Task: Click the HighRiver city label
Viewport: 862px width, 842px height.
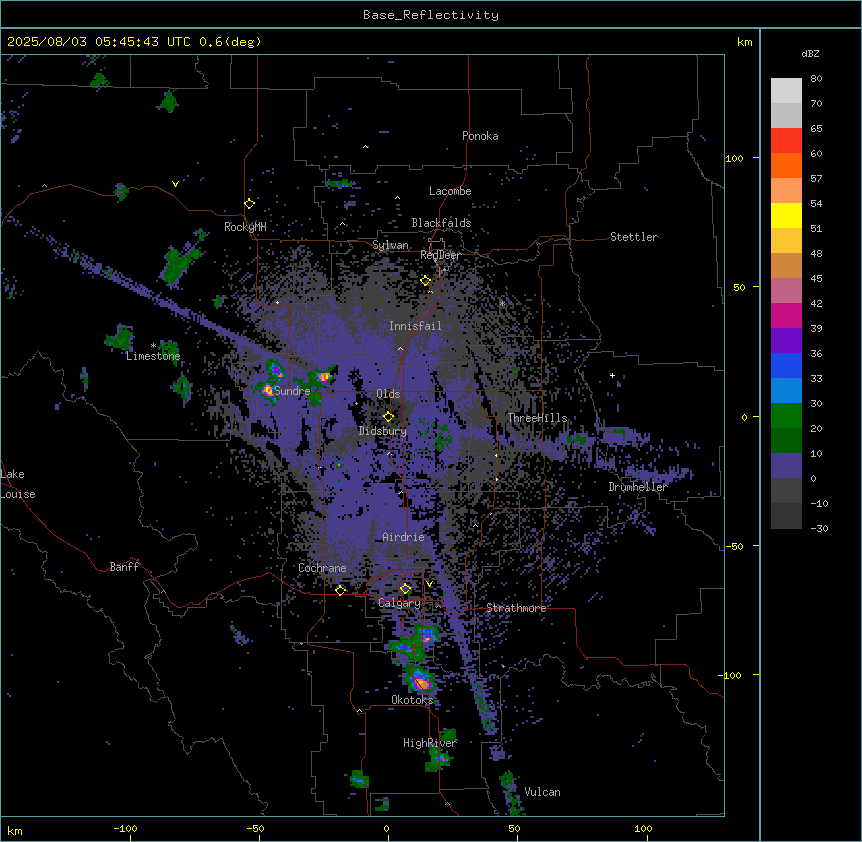Action: point(430,743)
